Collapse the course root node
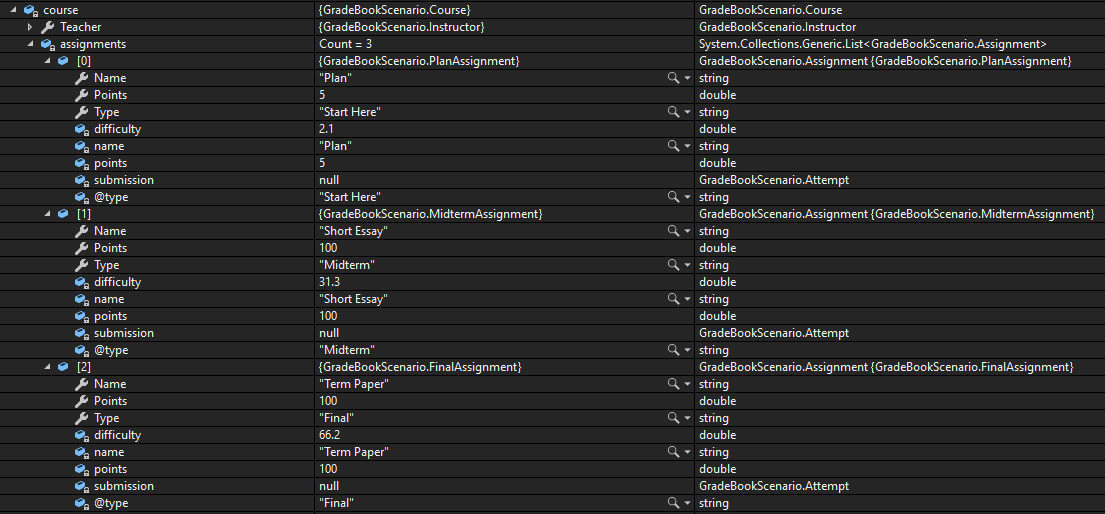1105x514 pixels. (14, 11)
